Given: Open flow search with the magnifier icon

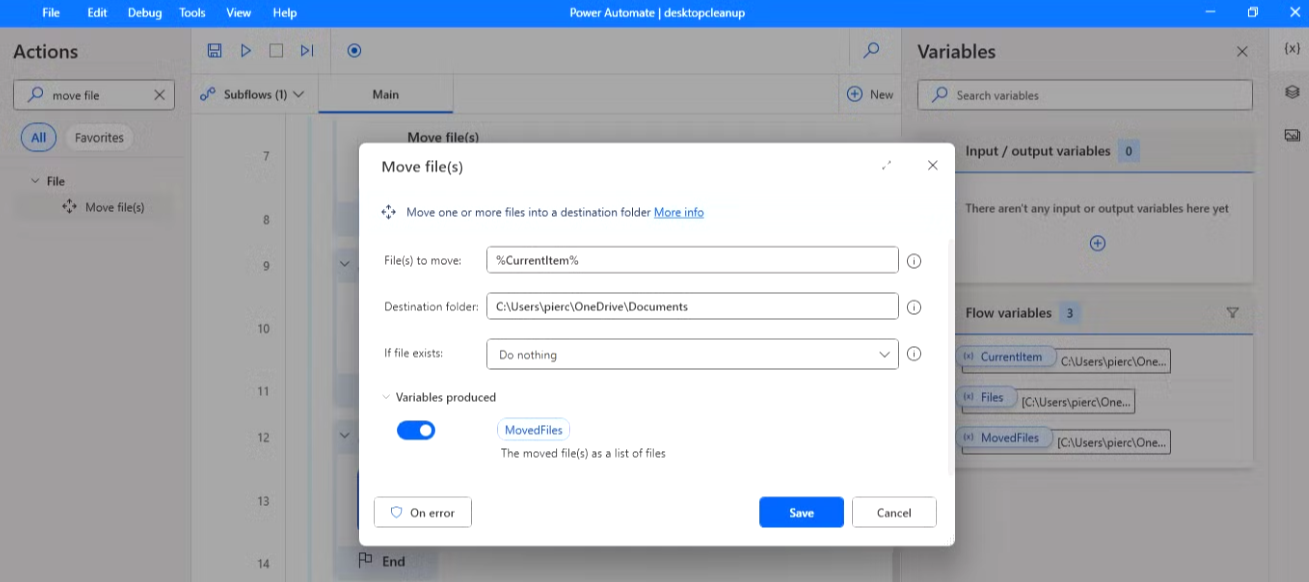Looking at the screenshot, I should 871,50.
